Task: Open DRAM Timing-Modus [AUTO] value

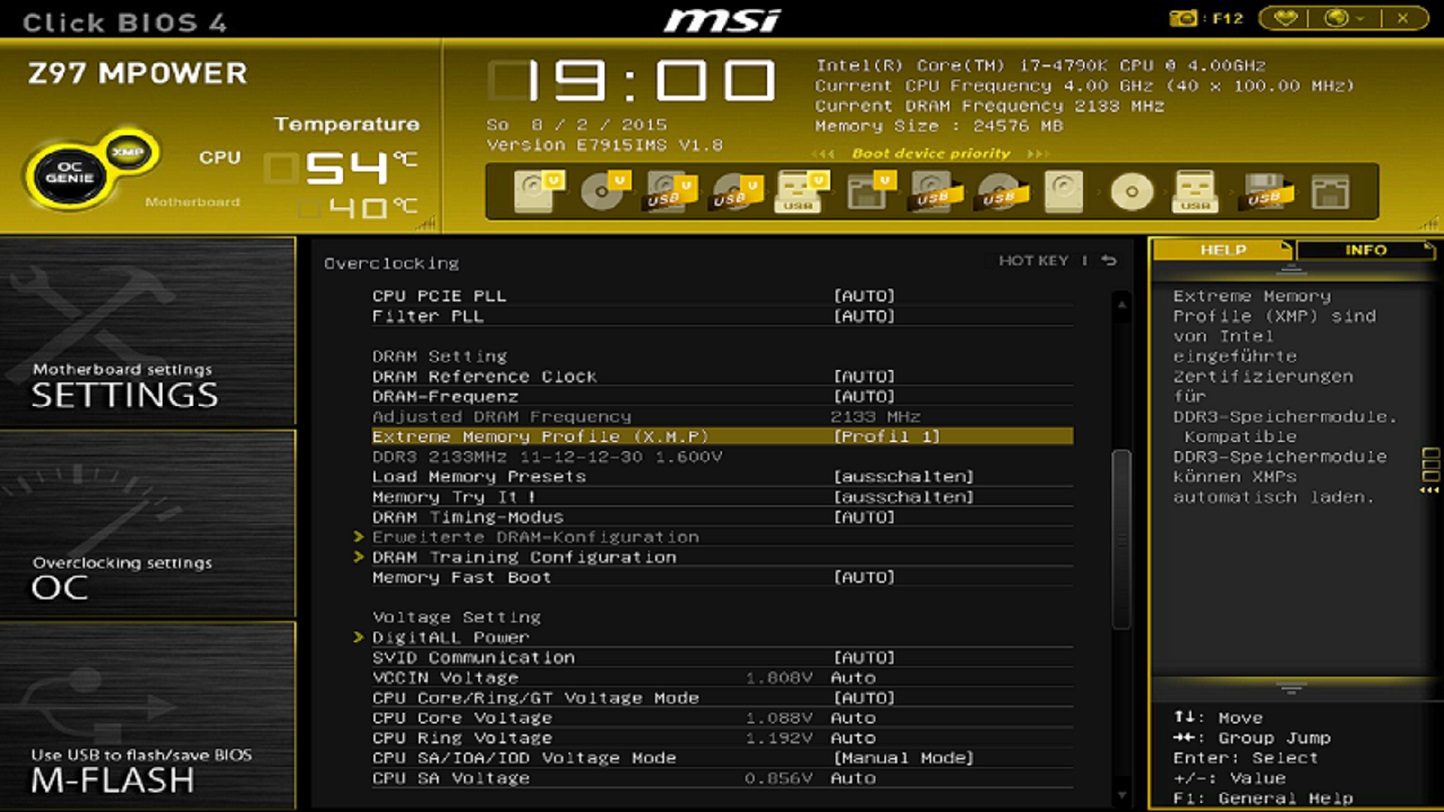Action: pos(864,517)
